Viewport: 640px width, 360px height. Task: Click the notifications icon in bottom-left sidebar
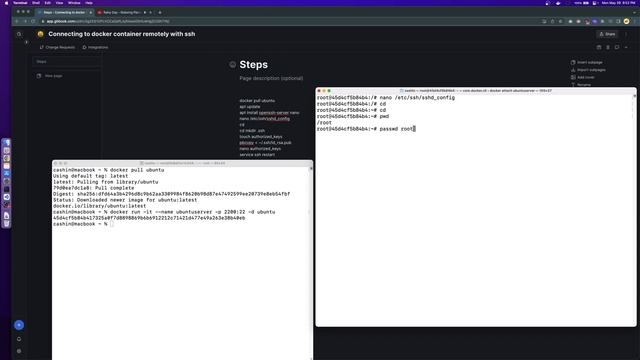(x=19, y=339)
